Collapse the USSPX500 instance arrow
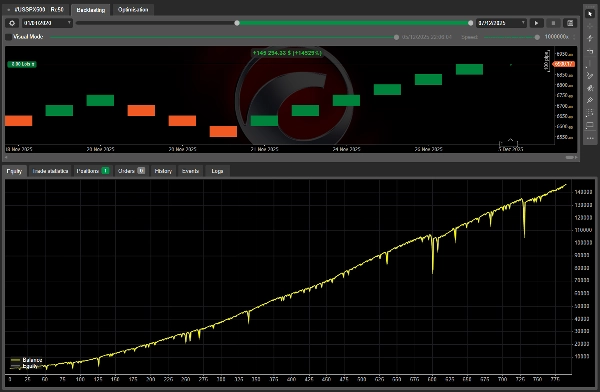 8,10
